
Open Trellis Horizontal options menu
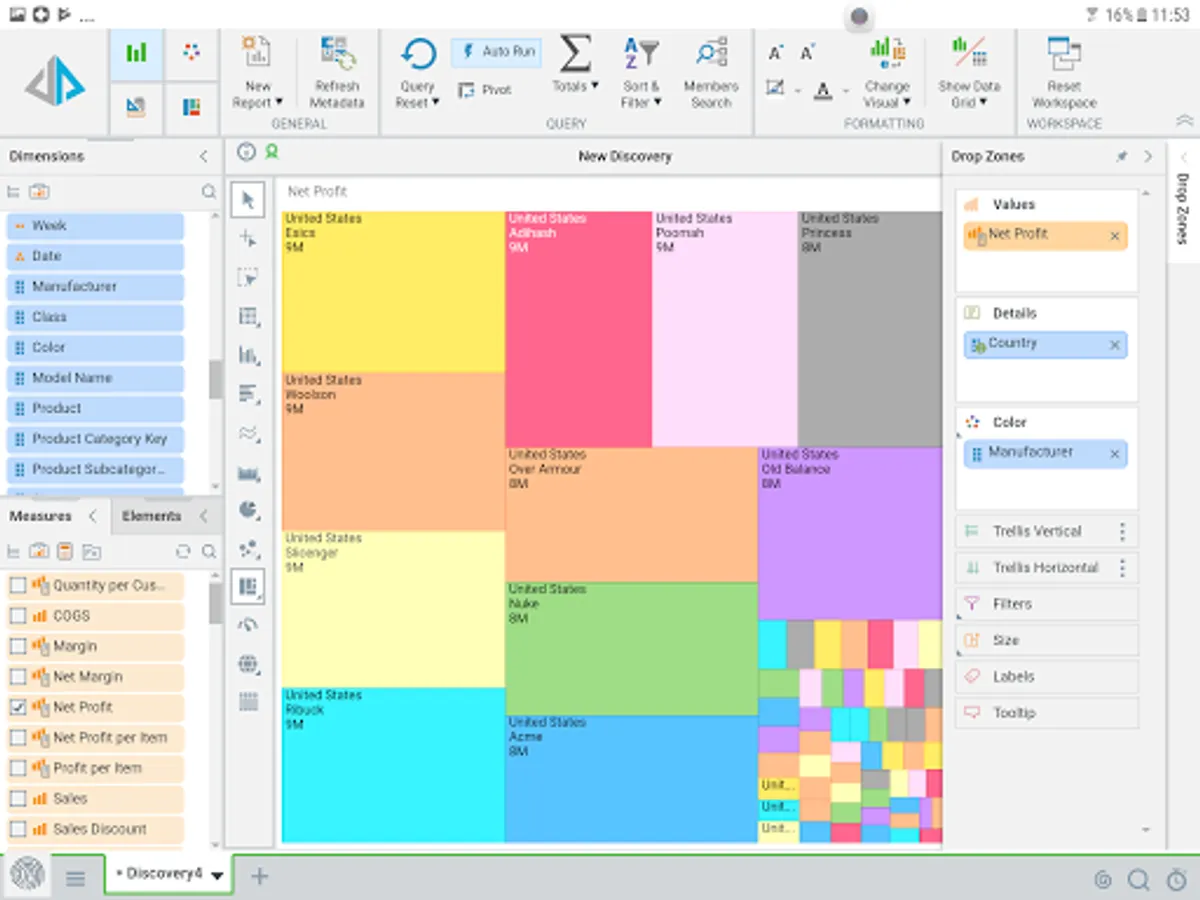(x=1122, y=568)
